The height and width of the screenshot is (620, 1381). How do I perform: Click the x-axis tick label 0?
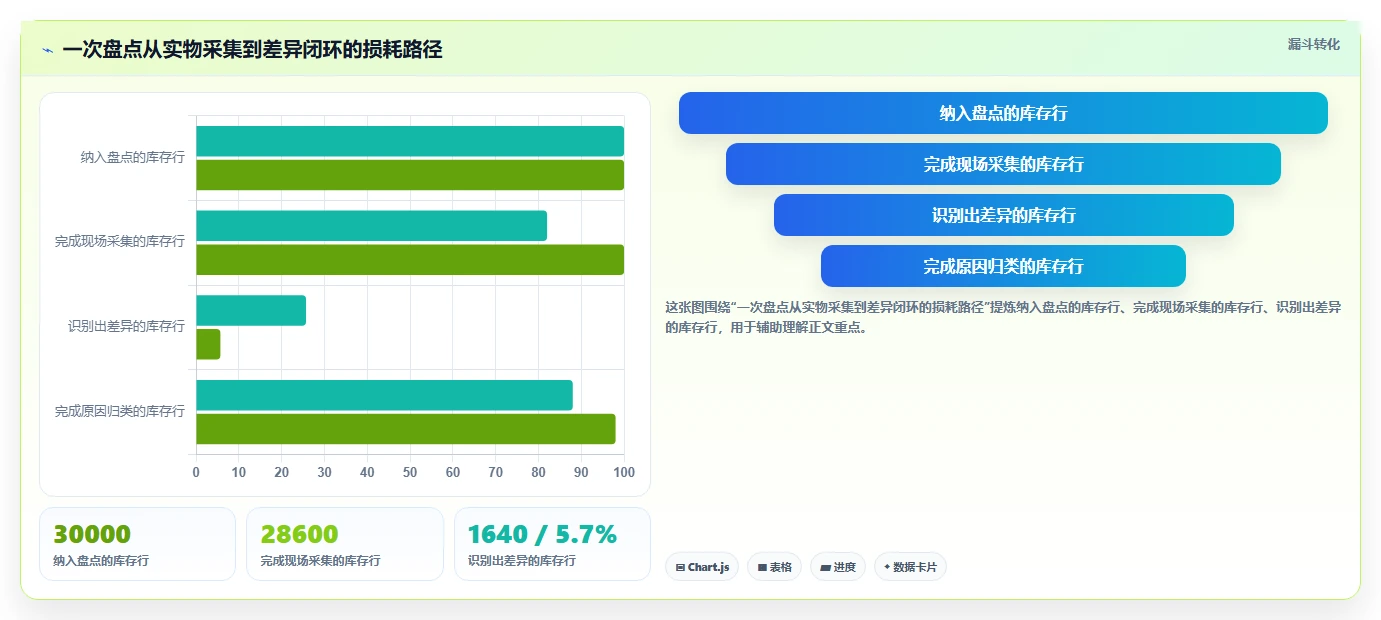pyautogui.click(x=196, y=472)
